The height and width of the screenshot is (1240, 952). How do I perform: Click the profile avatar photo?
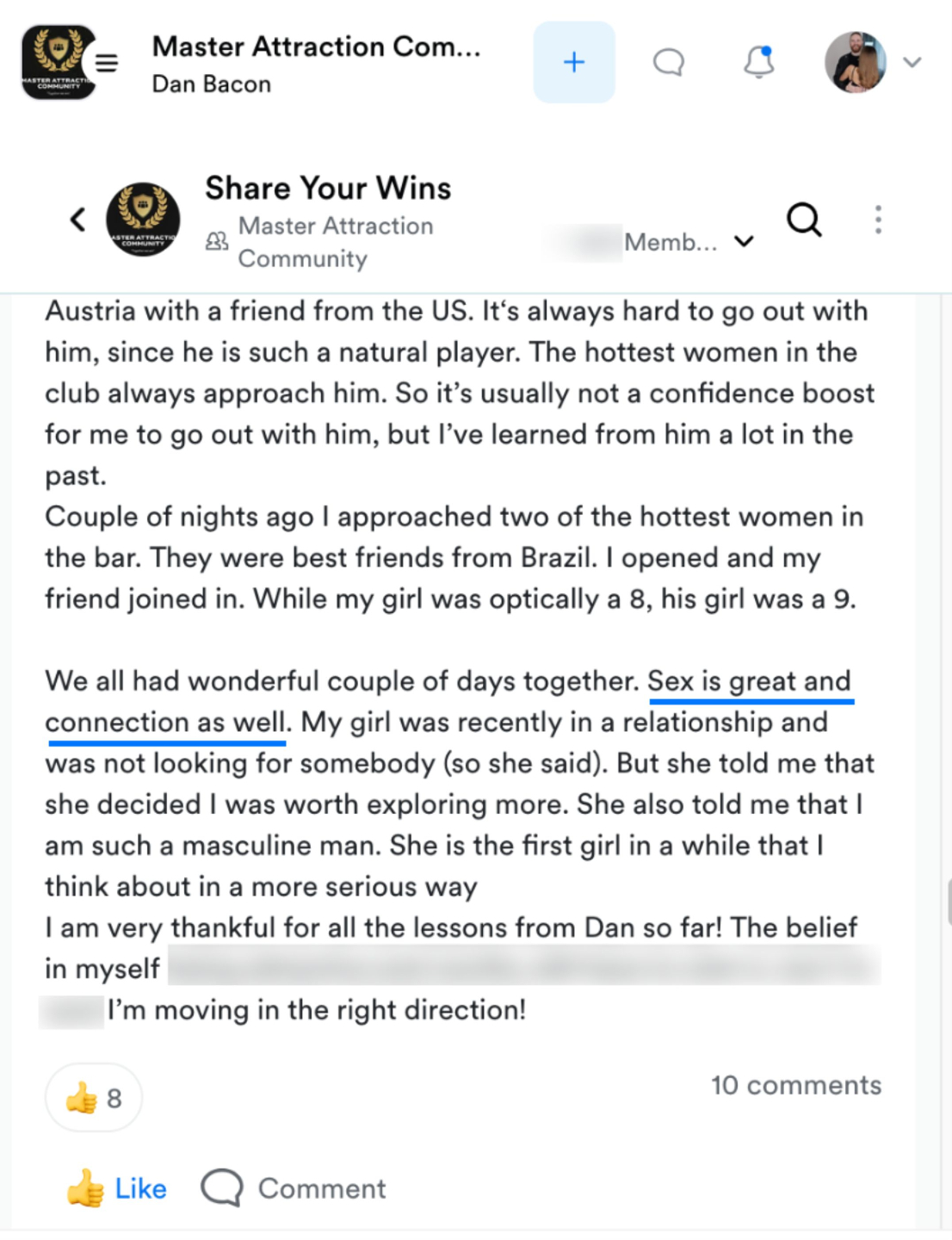[x=856, y=62]
